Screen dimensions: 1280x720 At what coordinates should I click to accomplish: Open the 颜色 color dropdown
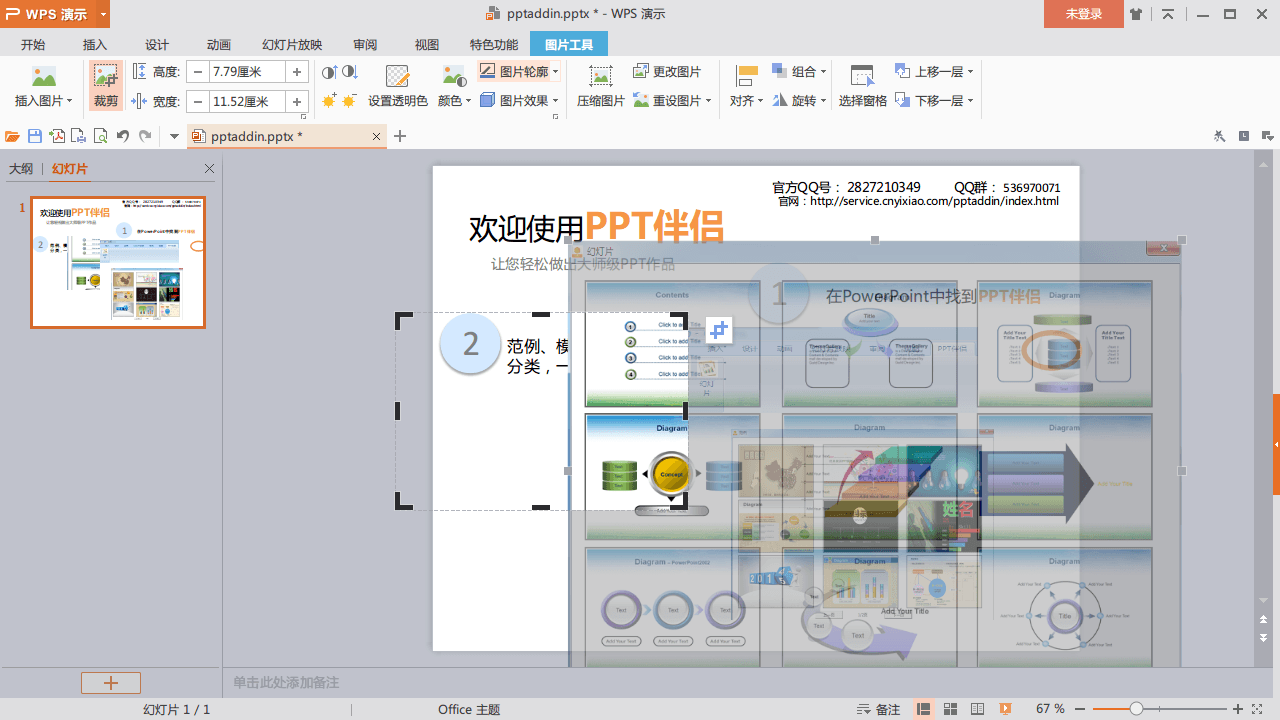pyautogui.click(x=455, y=101)
